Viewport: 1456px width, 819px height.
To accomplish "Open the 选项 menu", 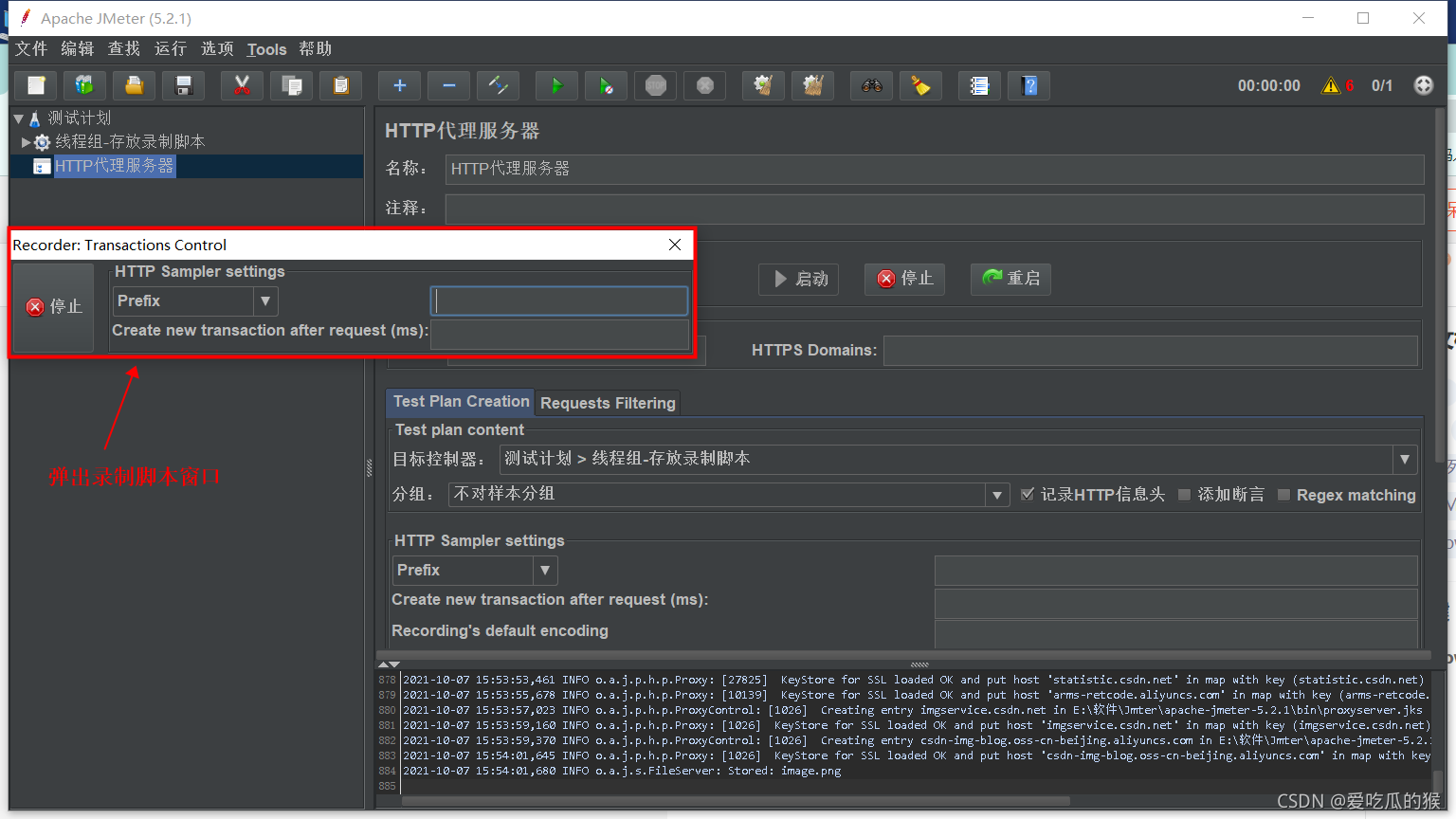I will tap(217, 49).
